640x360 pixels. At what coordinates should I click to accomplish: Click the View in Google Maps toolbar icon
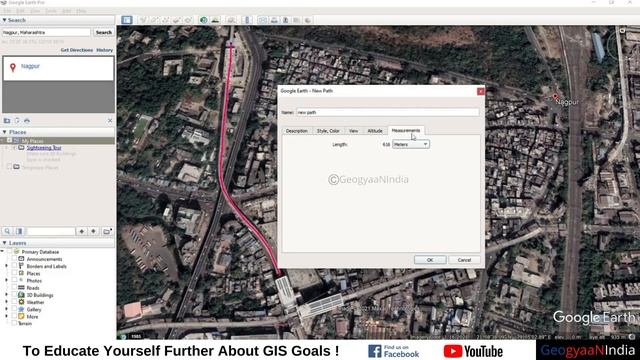297,20
